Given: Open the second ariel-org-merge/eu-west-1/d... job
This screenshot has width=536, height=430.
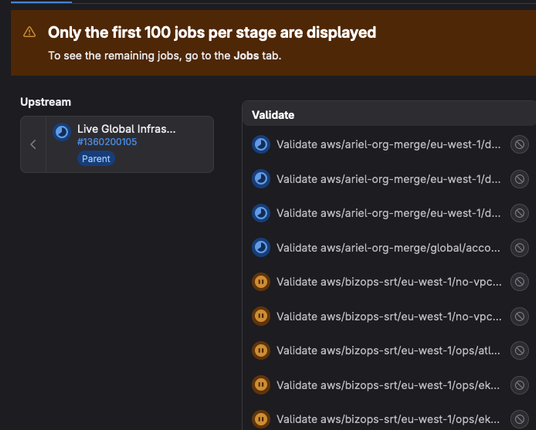Looking at the screenshot, I should click(388, 179).
